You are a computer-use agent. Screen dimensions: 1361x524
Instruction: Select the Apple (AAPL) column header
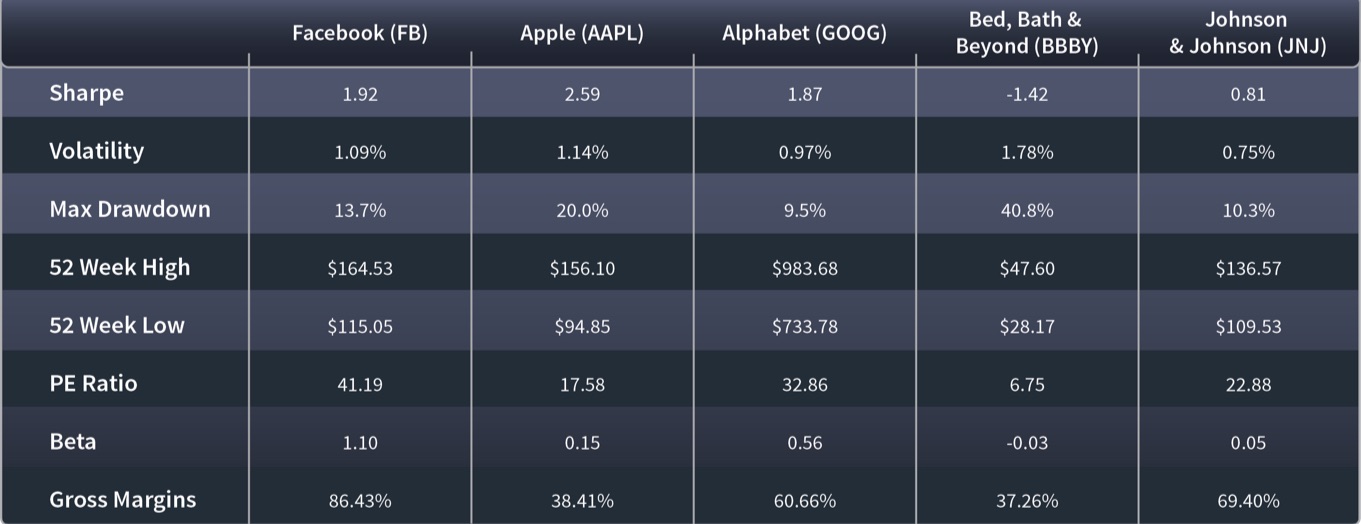582,33
